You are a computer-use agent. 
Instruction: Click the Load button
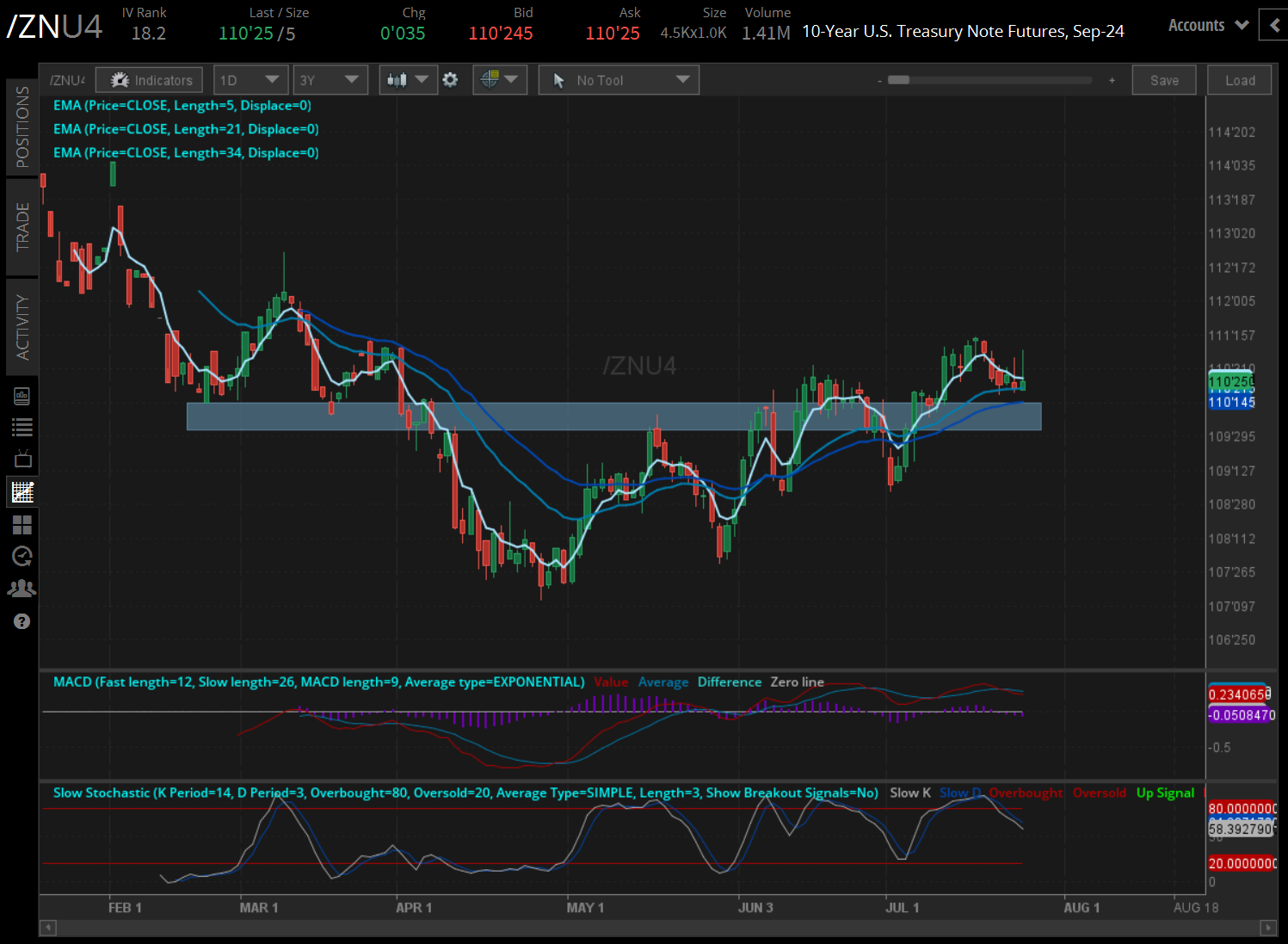pos(1239,79)
